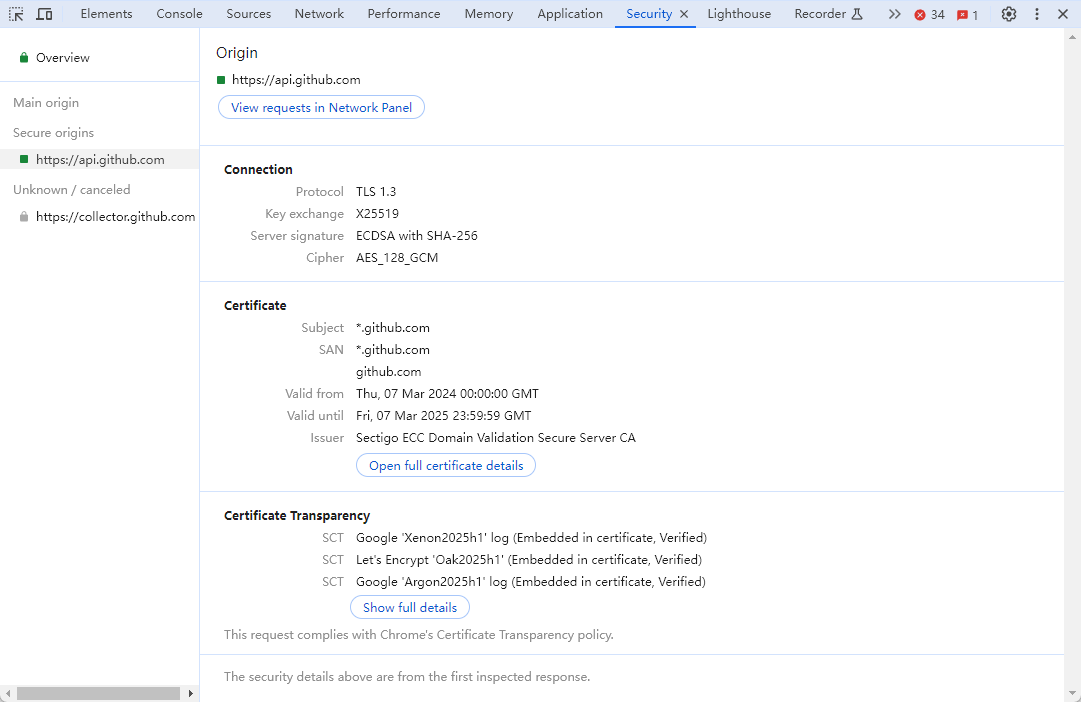The image size is (1081, 702).
Task: Click the sidebar horizontal scrollbar right arrow
Action: [190, 693]
